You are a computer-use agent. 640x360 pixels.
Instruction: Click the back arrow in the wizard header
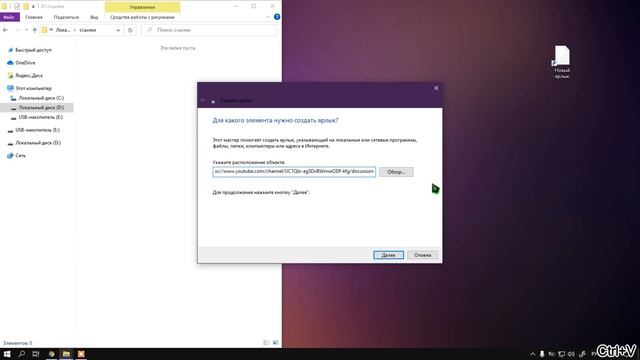203,100
